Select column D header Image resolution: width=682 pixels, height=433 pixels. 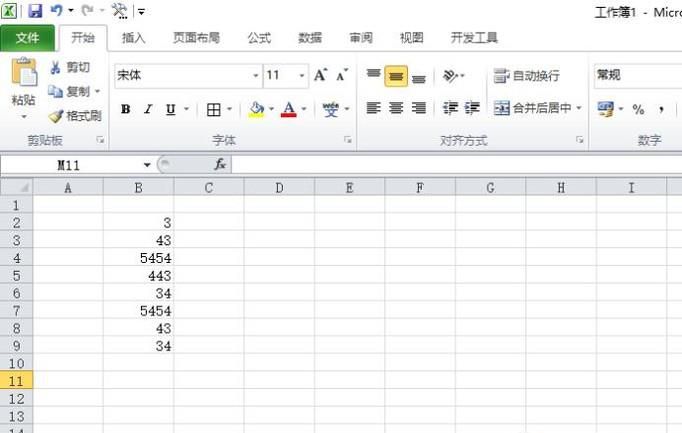click(x=279, y=187)
